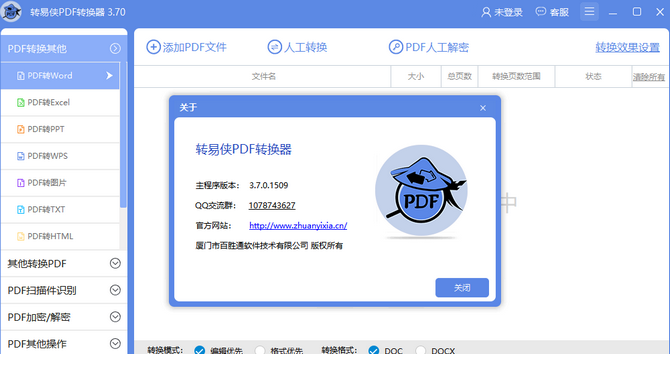Open PDF转Word menu item
The image size is (670, 368).
click(60, 76)
